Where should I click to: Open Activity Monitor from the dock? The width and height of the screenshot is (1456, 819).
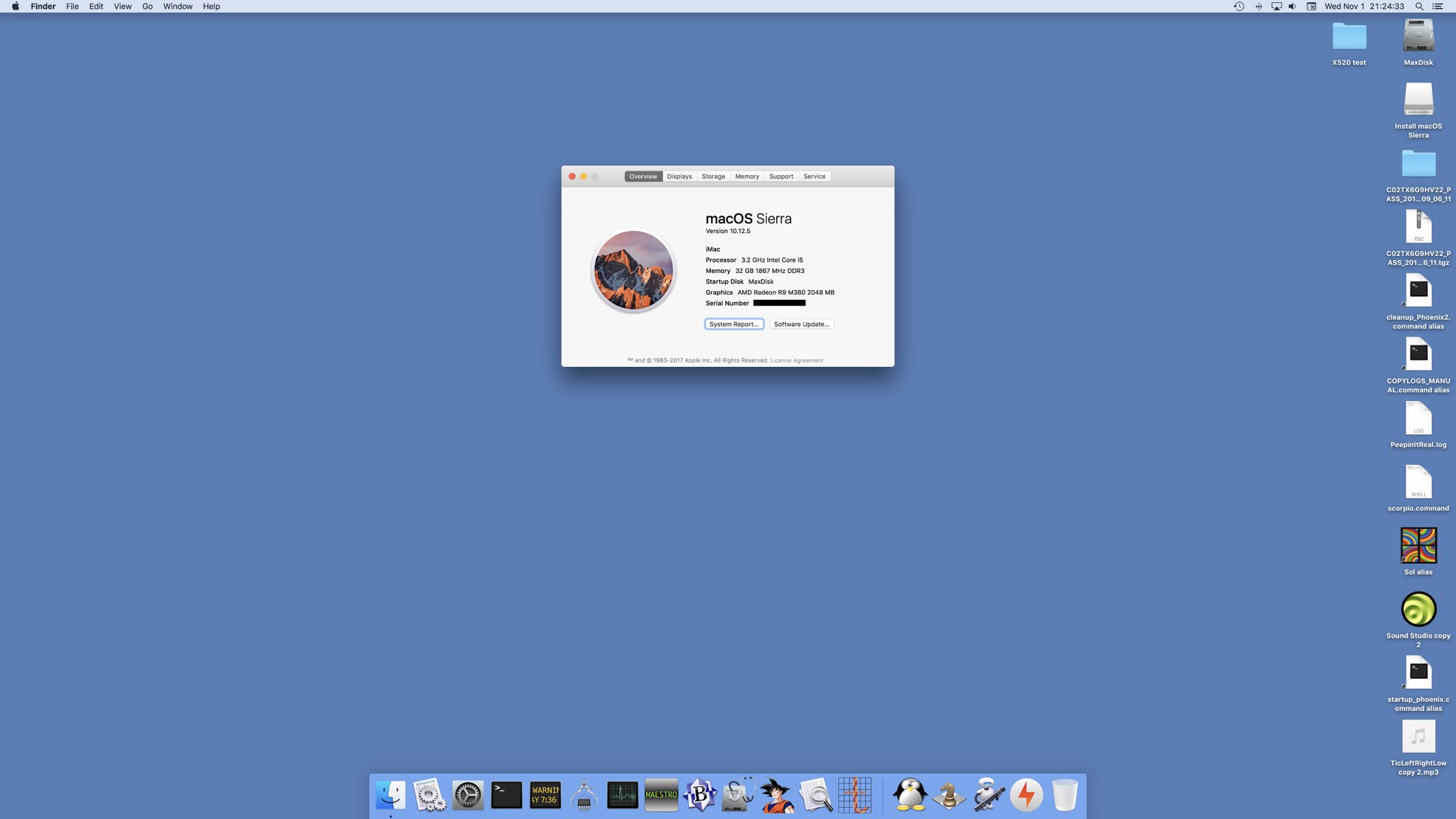[x=623, y=794]
